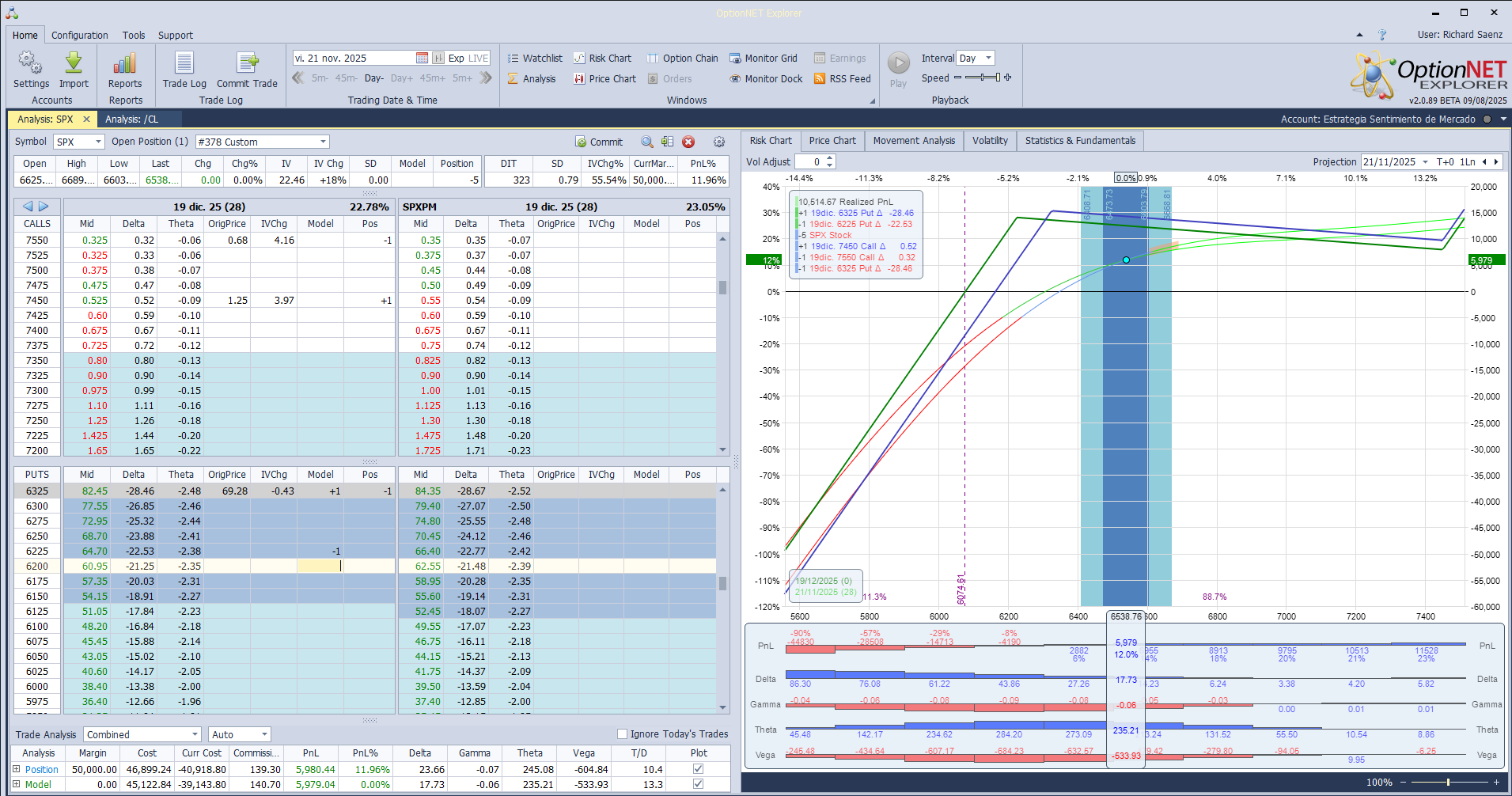Open the Monitor Grid window
Image resolution: width=1512 pixels, height=796 pixels.
(x=764, y=58)
